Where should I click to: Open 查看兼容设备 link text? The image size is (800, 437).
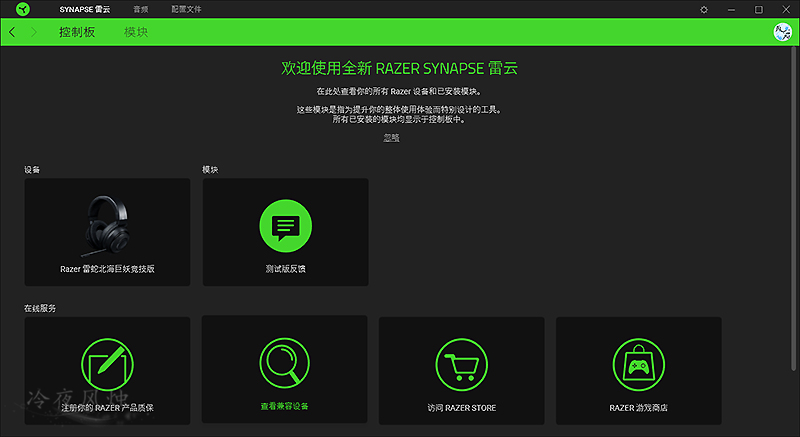(285, 406)
